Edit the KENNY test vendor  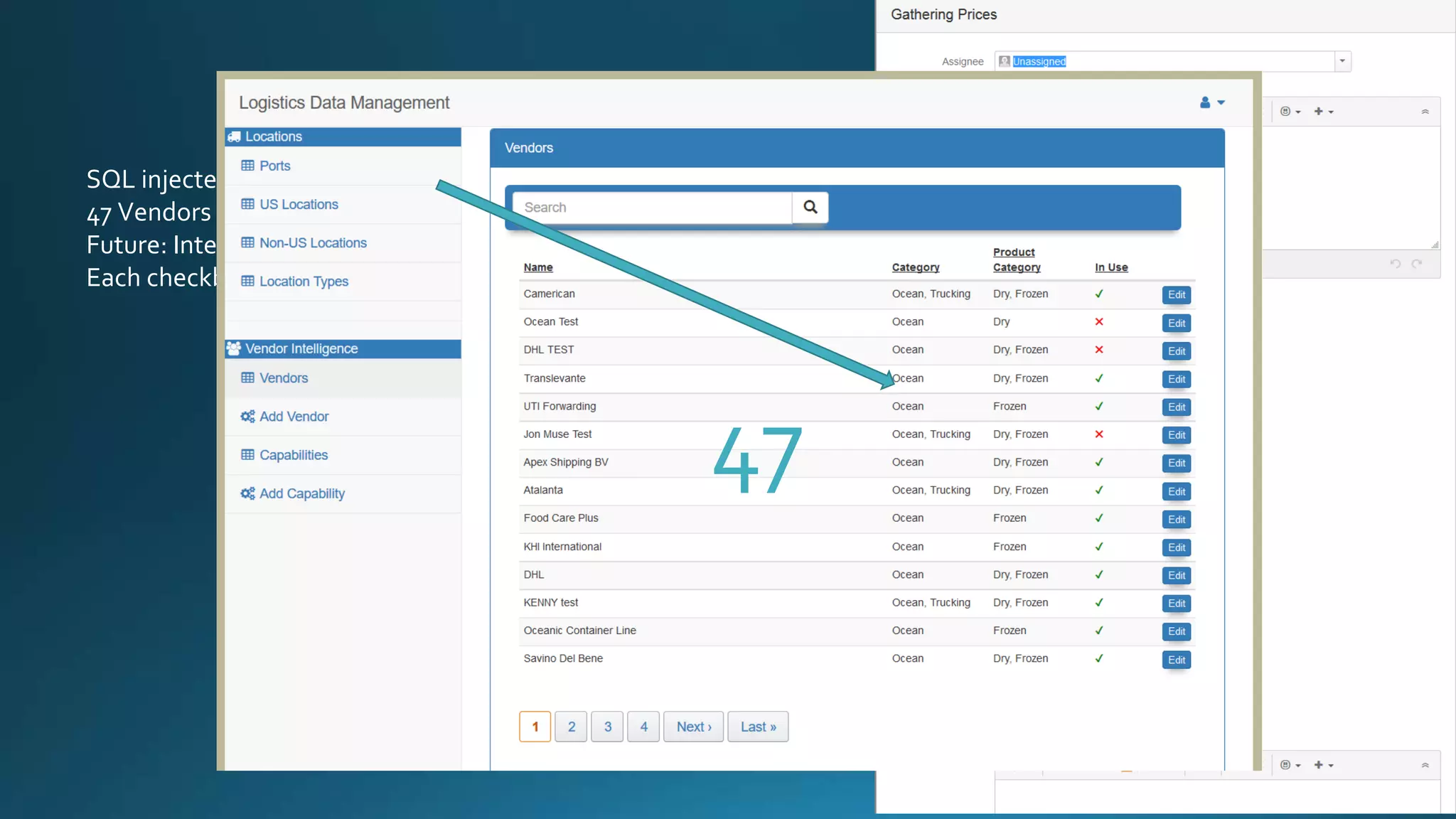click(1177, 603)
